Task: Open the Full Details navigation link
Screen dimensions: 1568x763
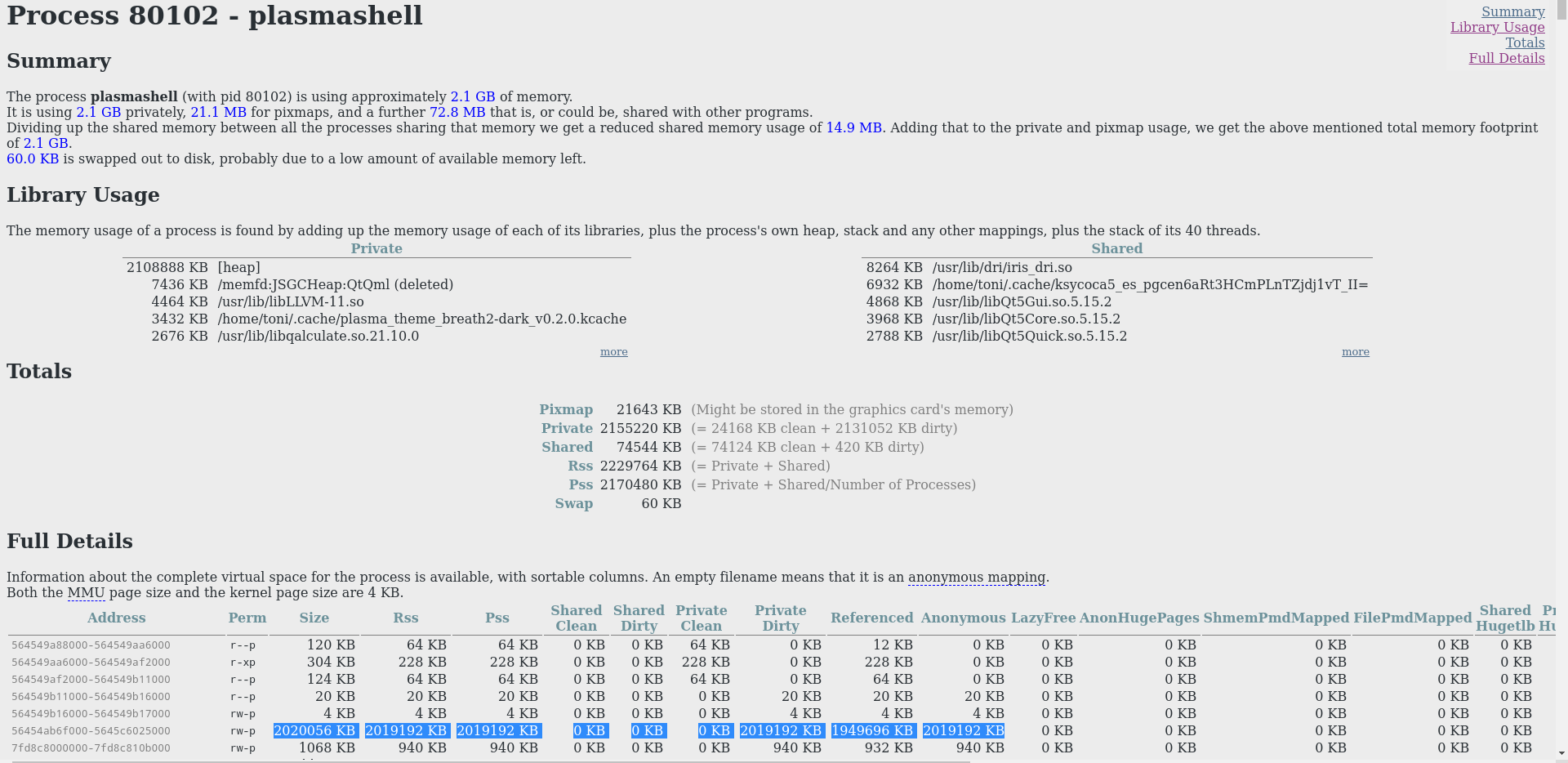Action: (1506, 58)
